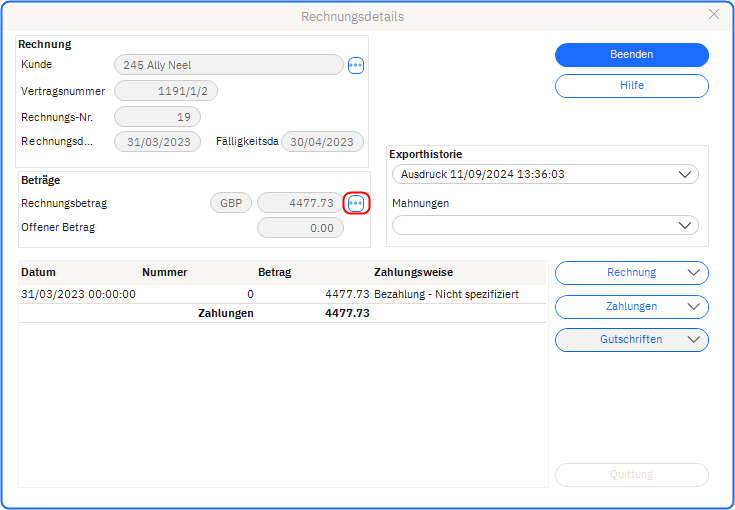This screenshot has height=510, width=735.
Task: Click the invoice date field 31/03/2023
Action: pyautogui.click(x=158, y=142)
